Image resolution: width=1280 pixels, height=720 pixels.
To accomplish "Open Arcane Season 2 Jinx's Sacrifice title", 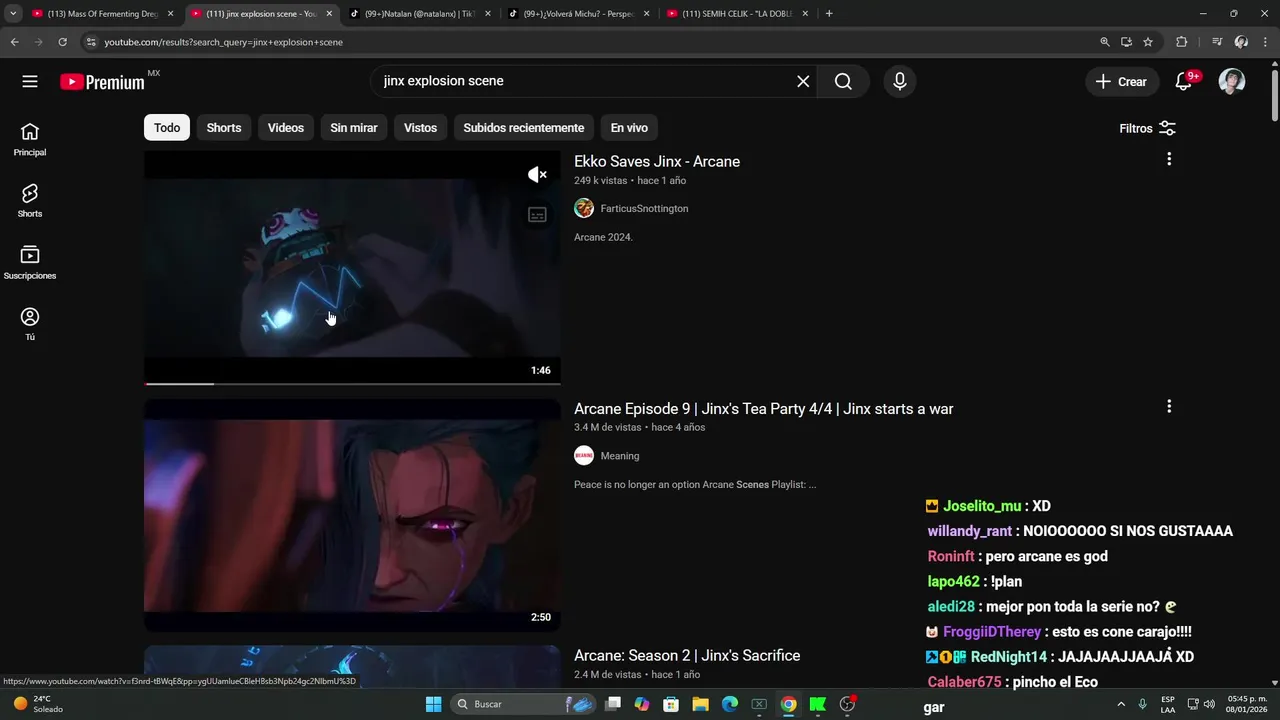I will (687, 655).
